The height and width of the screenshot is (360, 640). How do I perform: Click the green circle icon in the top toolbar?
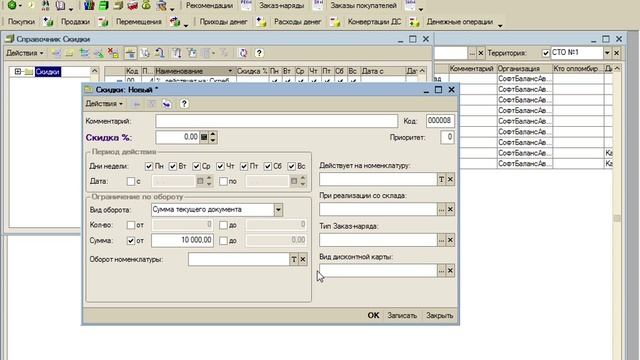pos(12,5)
